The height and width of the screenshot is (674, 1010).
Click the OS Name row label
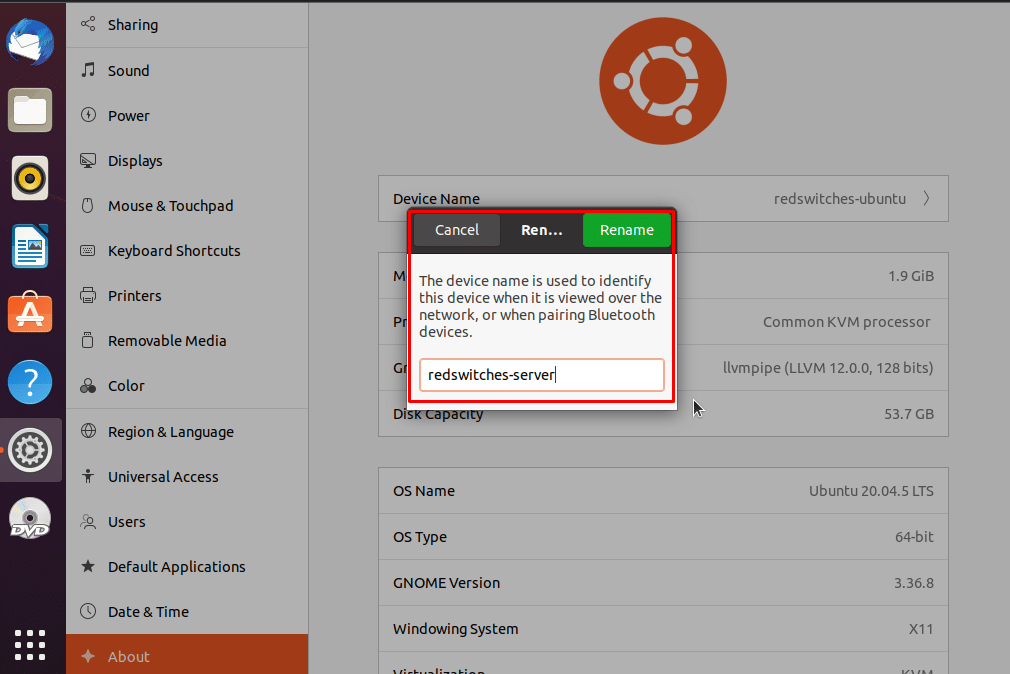[424, 491]
